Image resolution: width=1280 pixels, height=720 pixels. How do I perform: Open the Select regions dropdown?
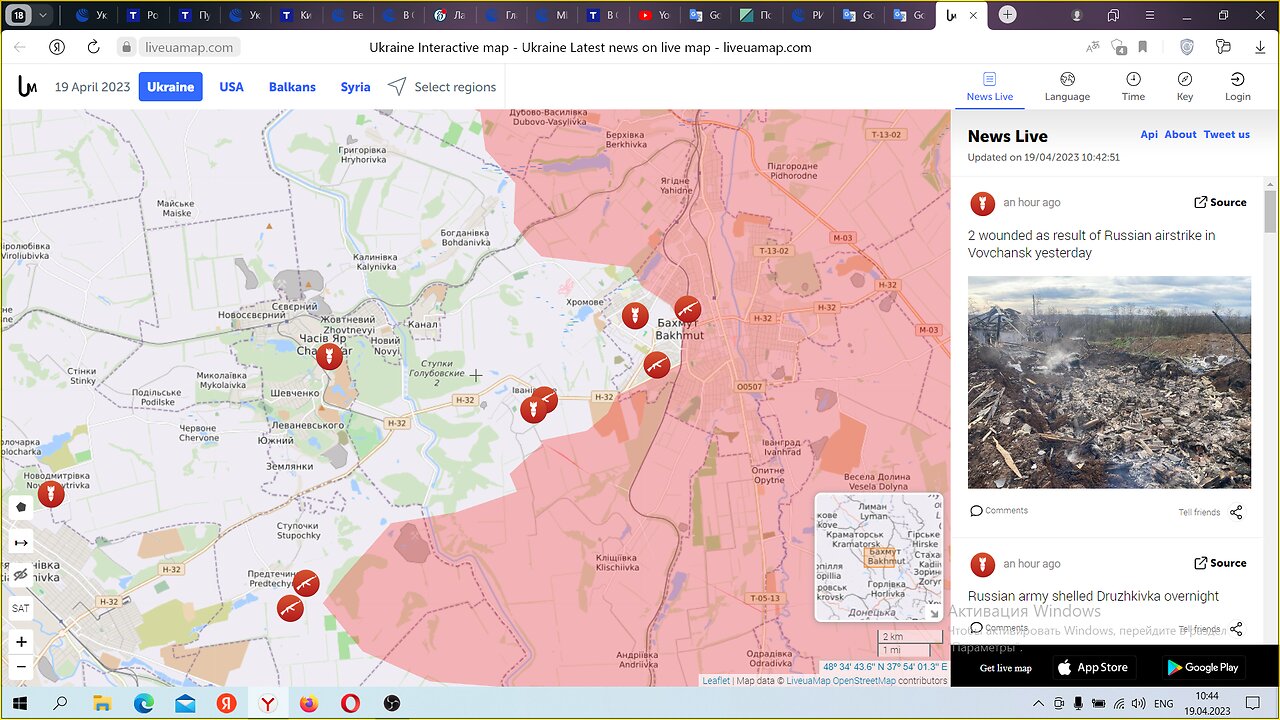coord(442,87)
